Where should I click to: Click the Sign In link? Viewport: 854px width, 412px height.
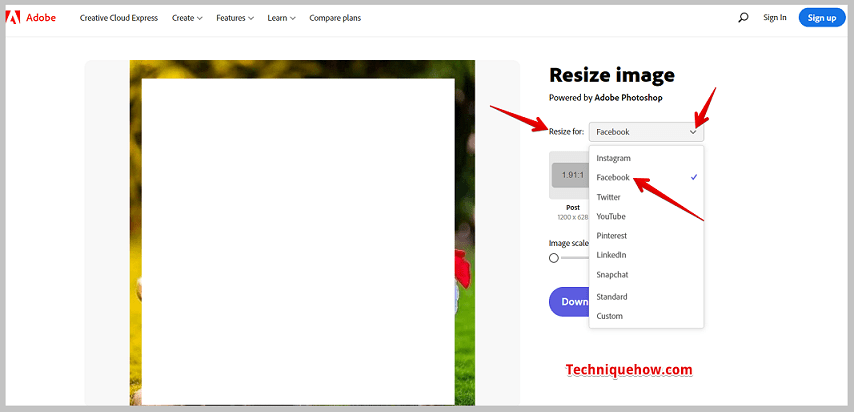click(x=774, y=17)
